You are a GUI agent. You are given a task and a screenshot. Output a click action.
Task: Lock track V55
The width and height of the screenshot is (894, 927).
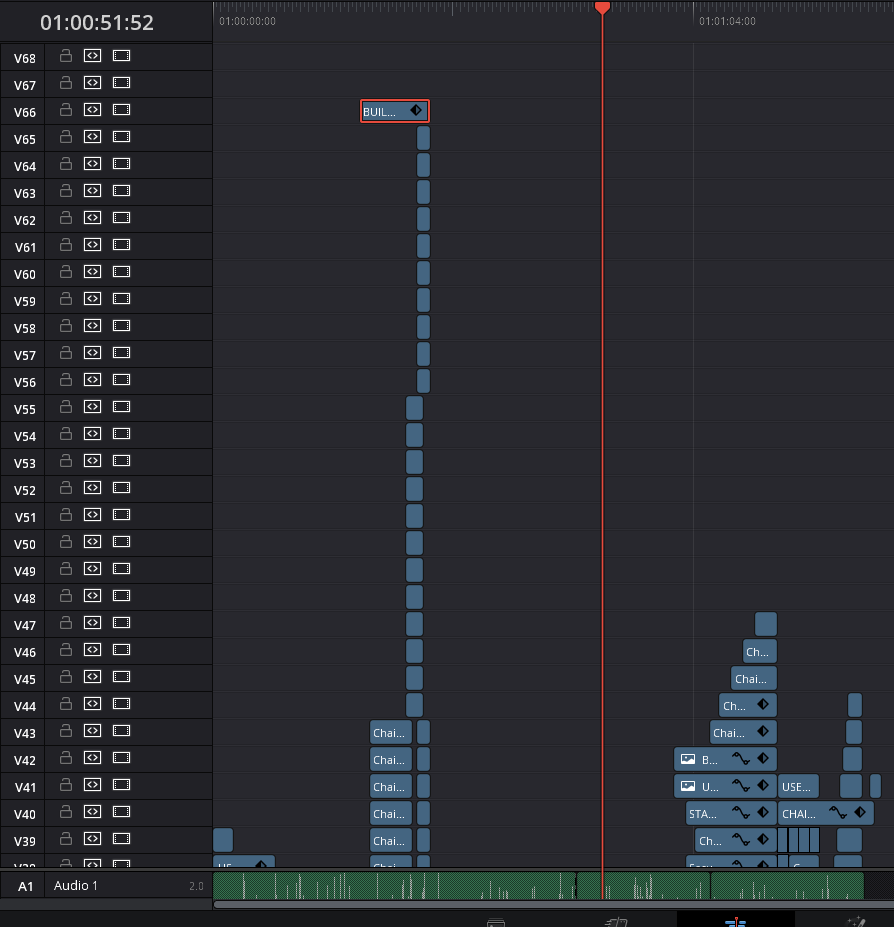pyautogui.click(x=66, y=407)
